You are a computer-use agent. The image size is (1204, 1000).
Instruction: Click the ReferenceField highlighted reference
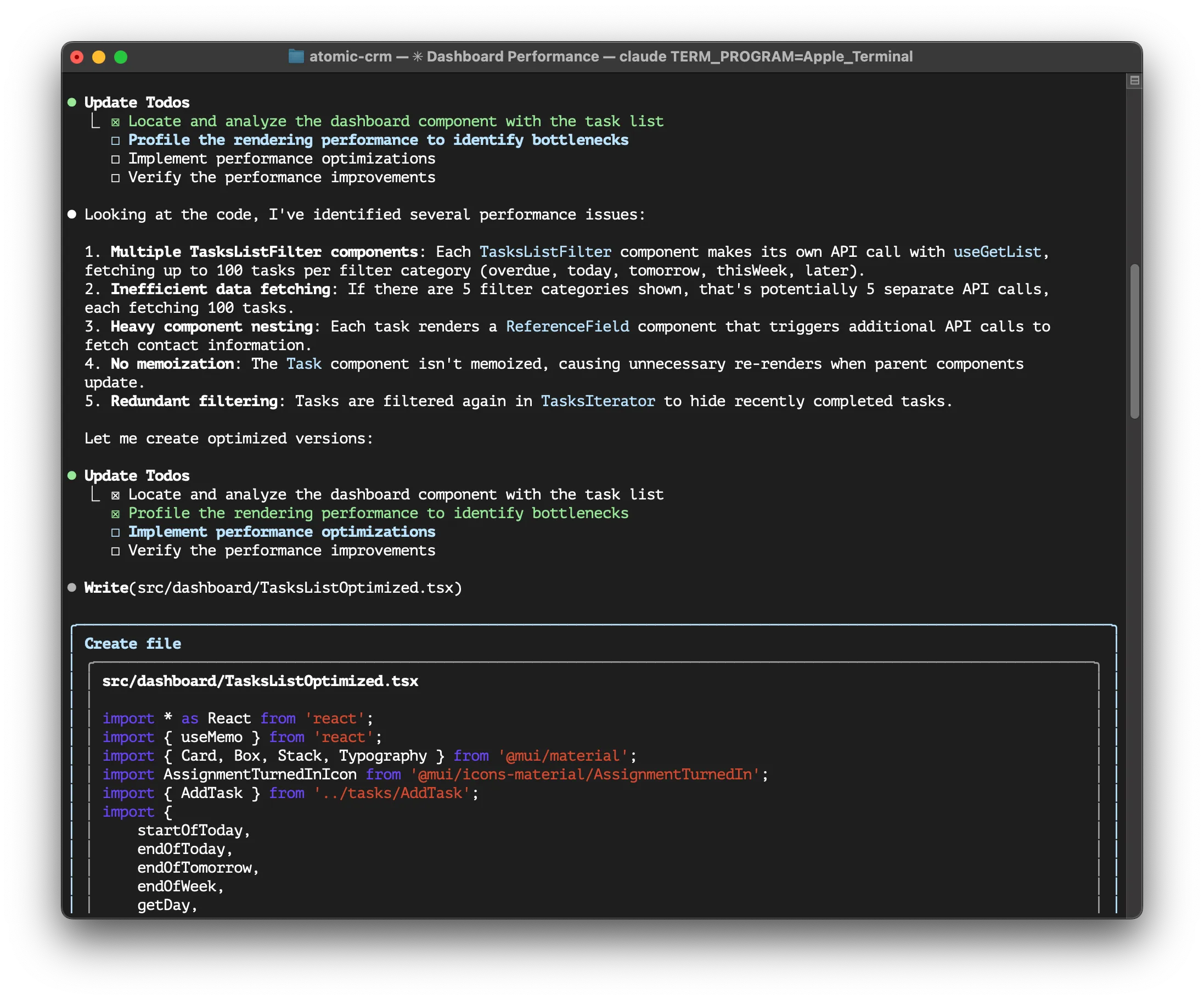click(x=567, y=326)
